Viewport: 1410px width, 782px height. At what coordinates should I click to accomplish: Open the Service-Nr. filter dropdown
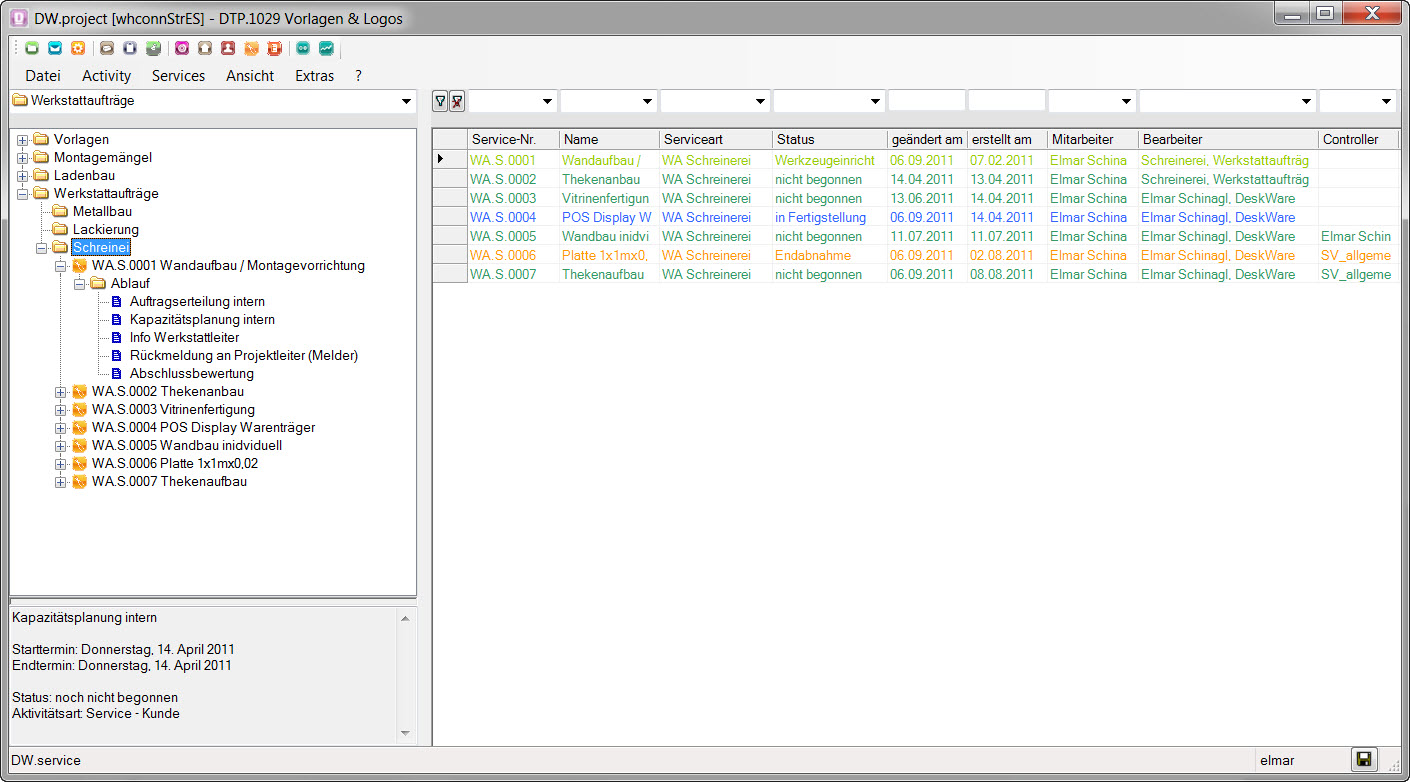click(x=547, y=102)
